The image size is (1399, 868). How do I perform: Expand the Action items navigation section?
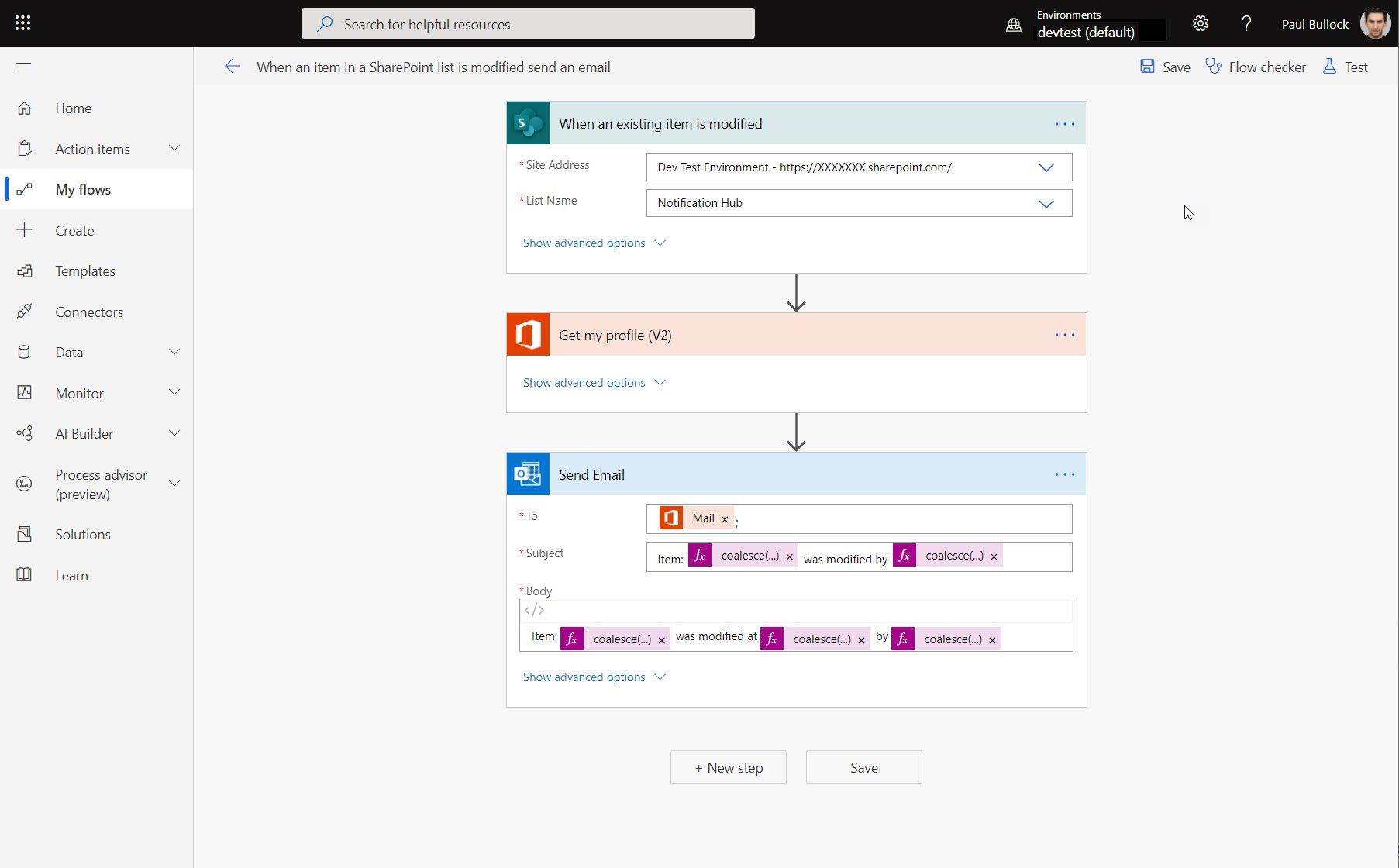click(174, 149)
